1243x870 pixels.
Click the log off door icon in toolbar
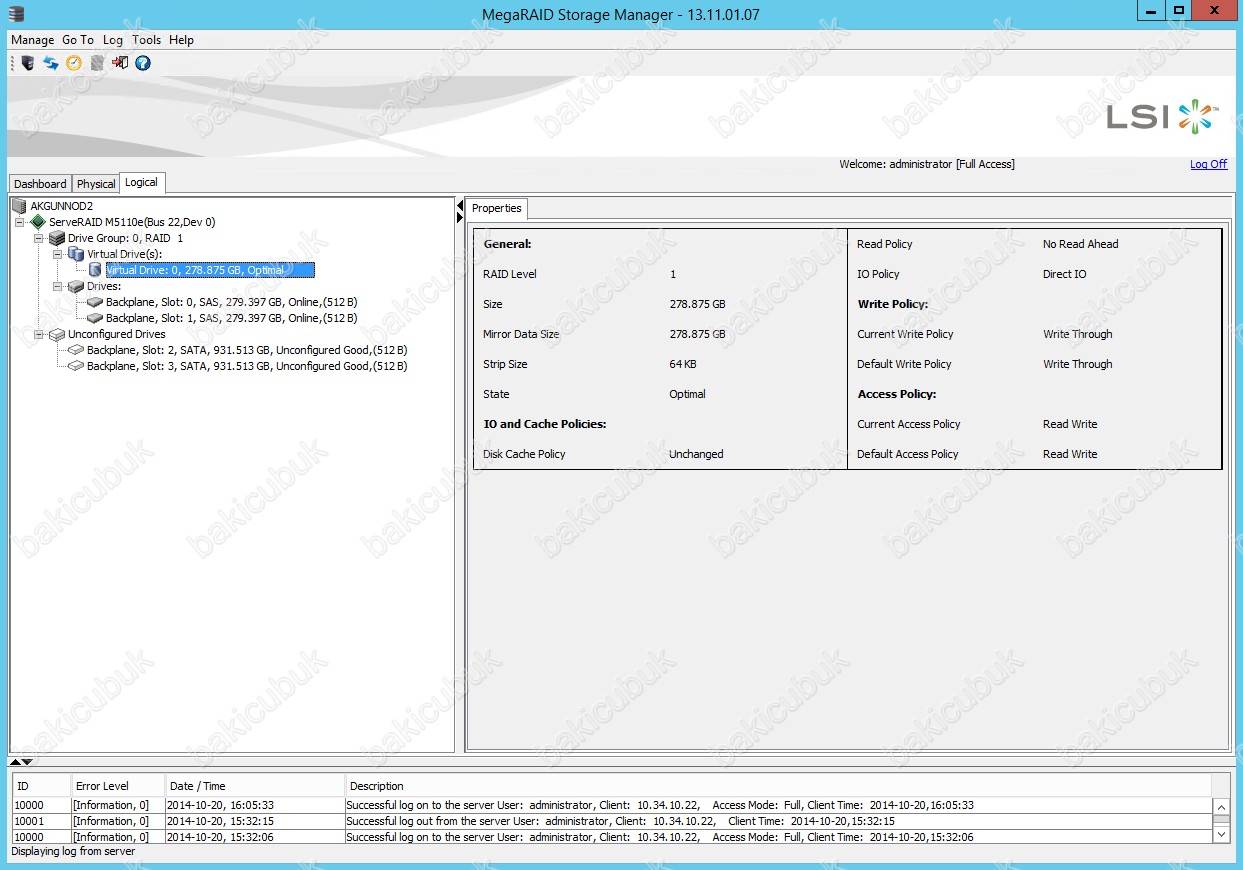click(120, 63)
